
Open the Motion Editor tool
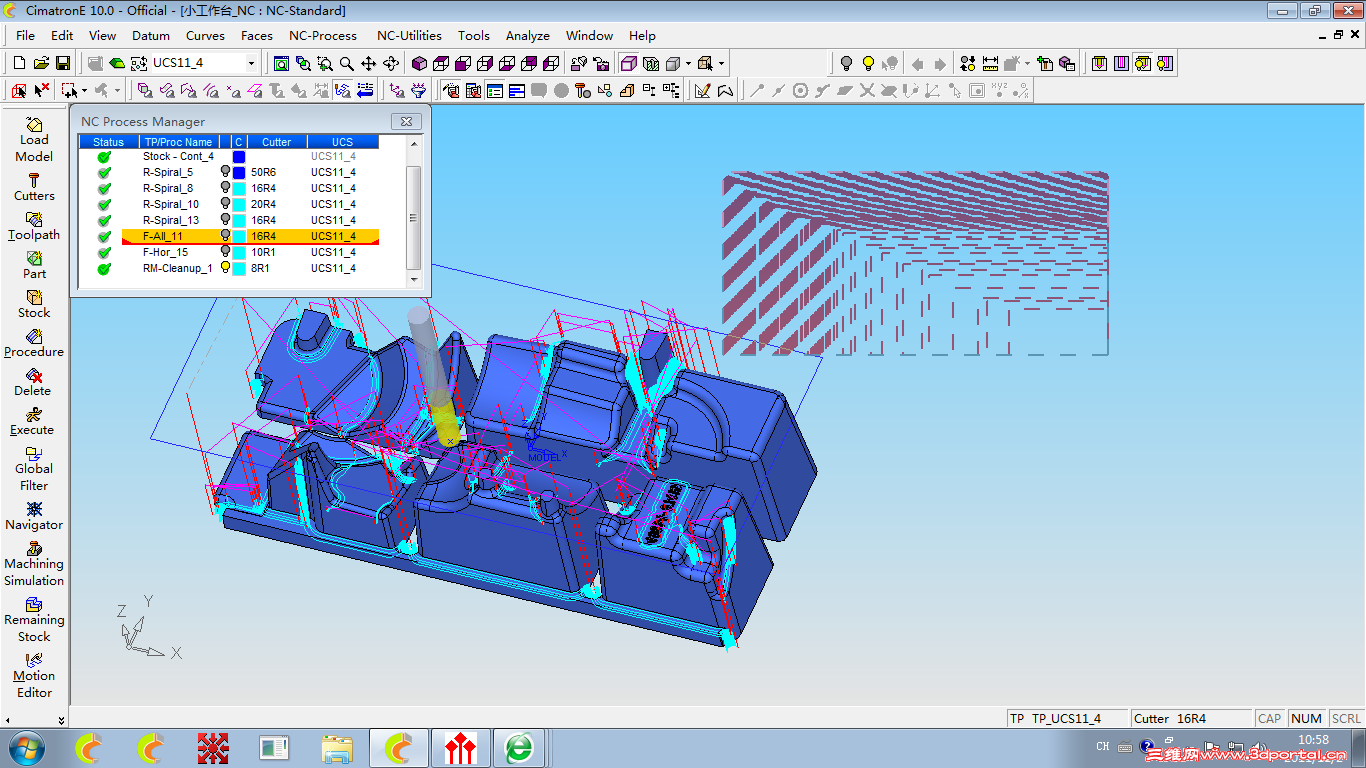pos(34,675)
